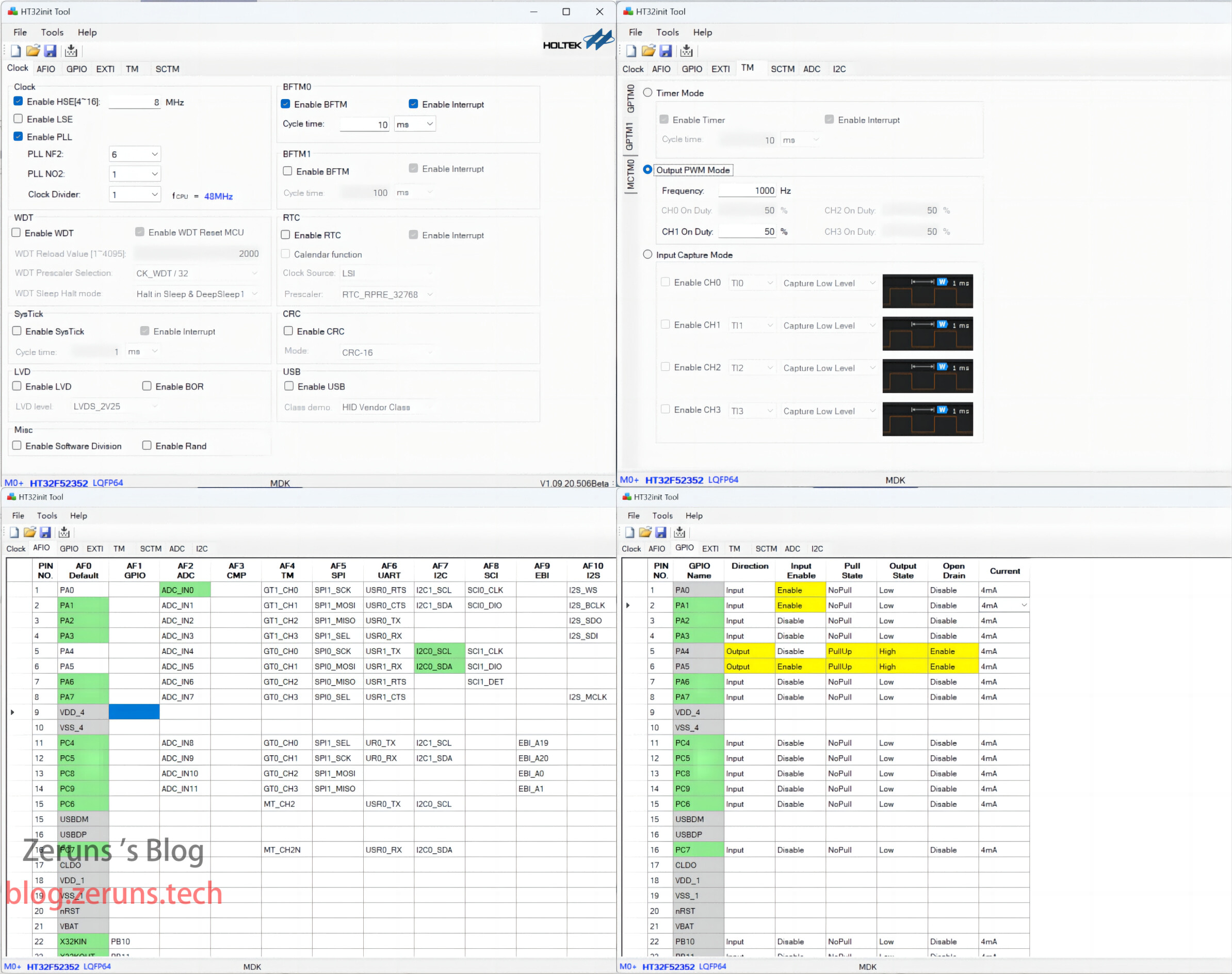Image resolution: width=1232 pixels, height=974 pixels.
Task: Click New file icon in top-left window
Action: 15,51
